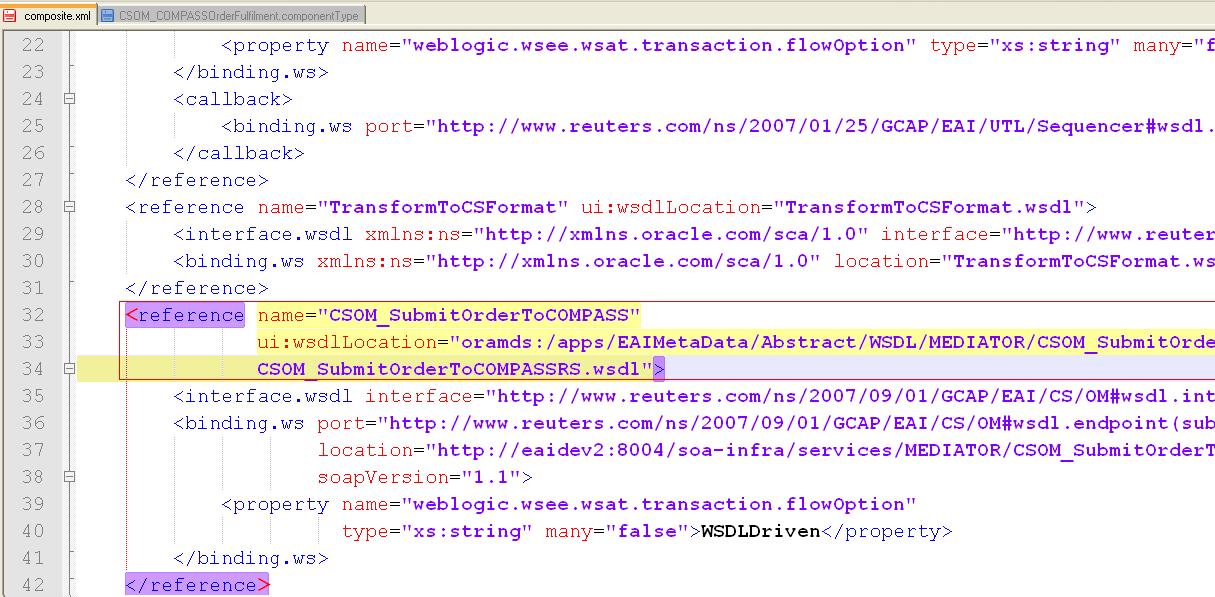Click the interface.wsdl tag on line 35
The height and width of the screenshot is (597, 1215).
point(263,396)
